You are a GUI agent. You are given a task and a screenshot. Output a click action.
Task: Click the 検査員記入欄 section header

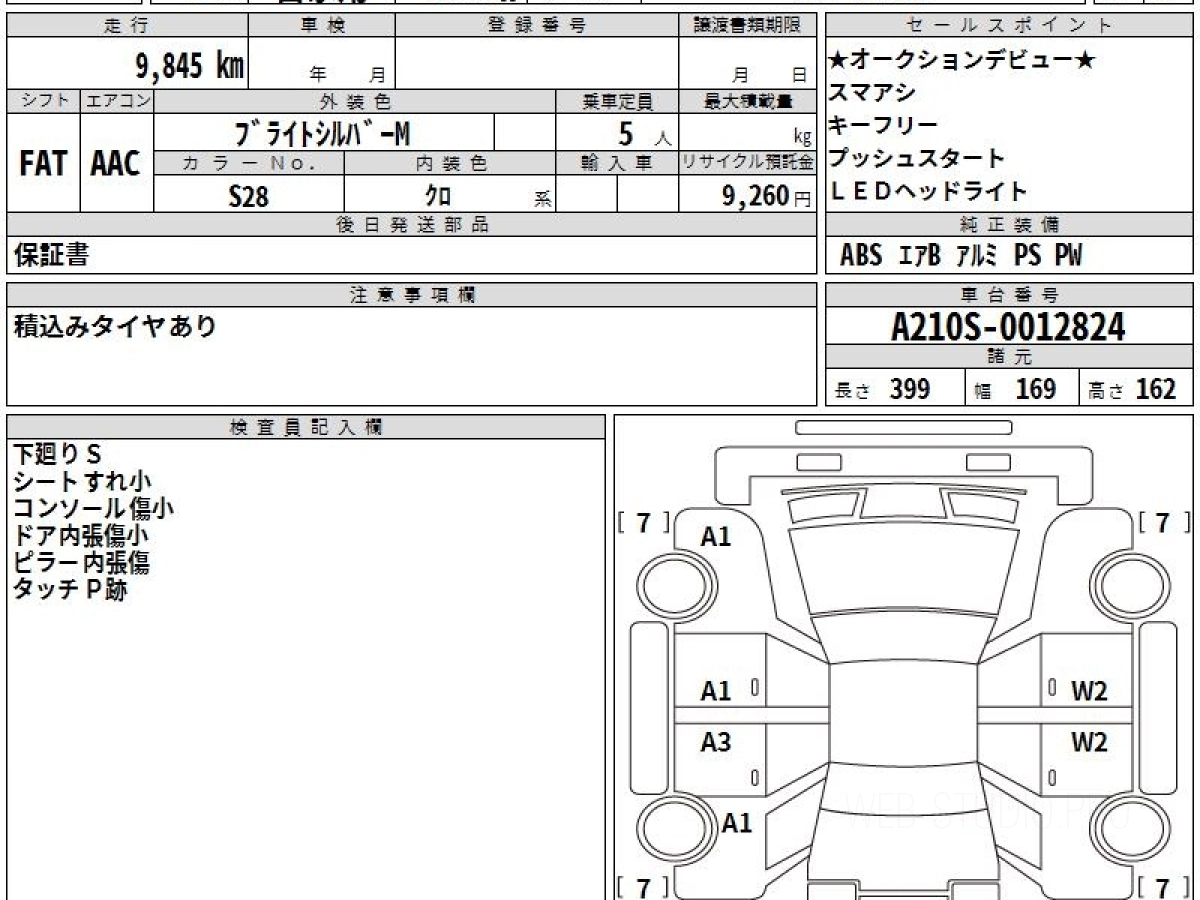tap(306, 427)
